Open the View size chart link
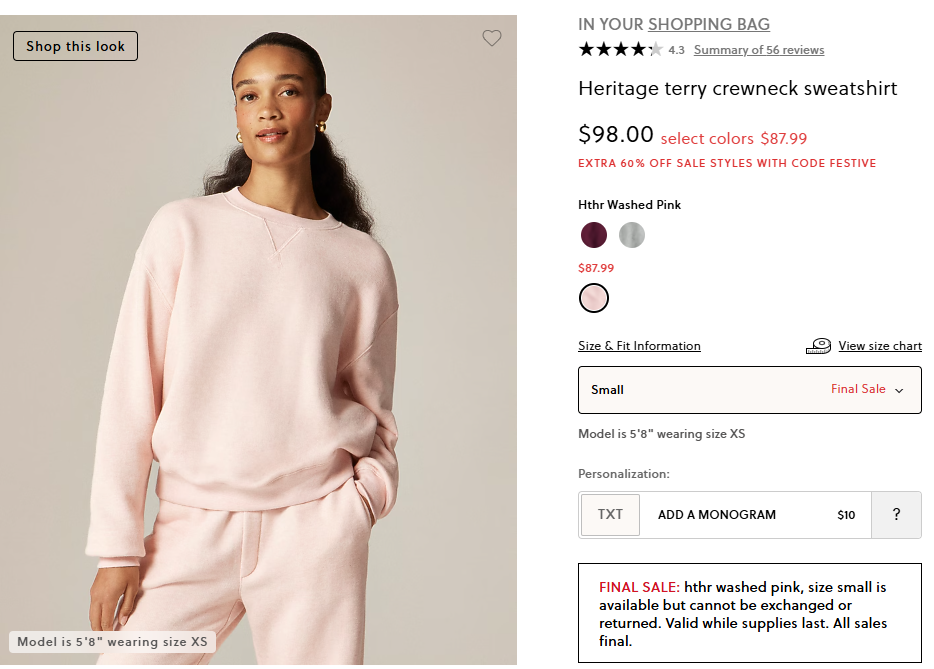This screenshot has height=669, width=934. tap(880, 346)
